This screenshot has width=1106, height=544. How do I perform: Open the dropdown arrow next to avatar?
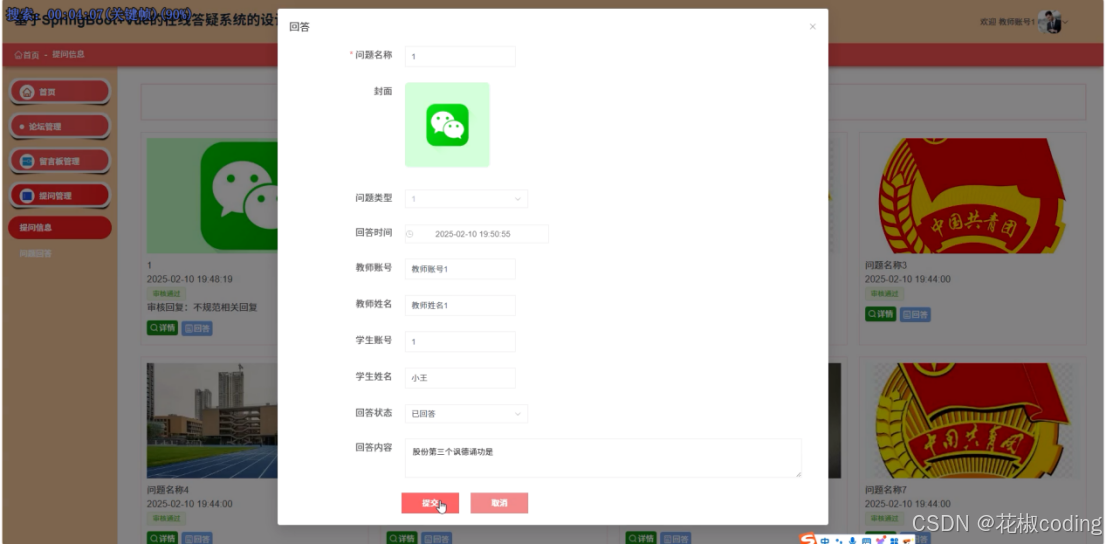(1065, 23)
